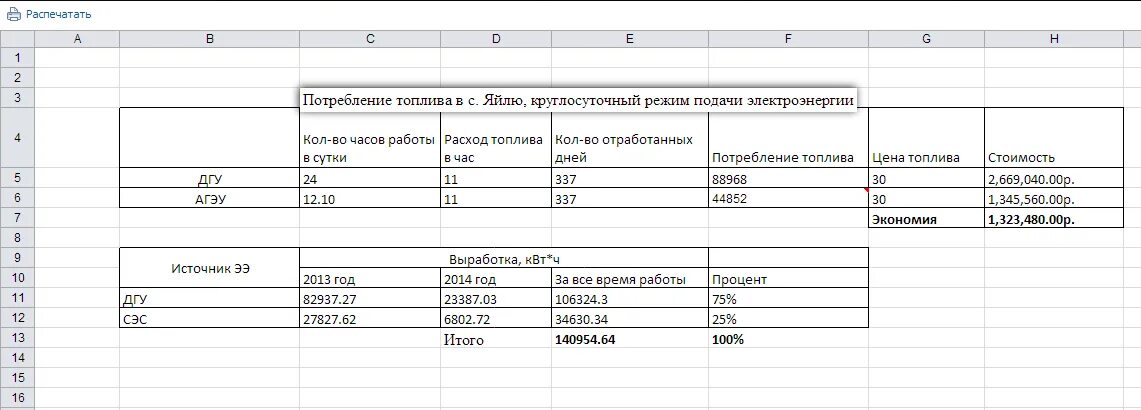Click cell 'Стоимость'

(1054, 138)
